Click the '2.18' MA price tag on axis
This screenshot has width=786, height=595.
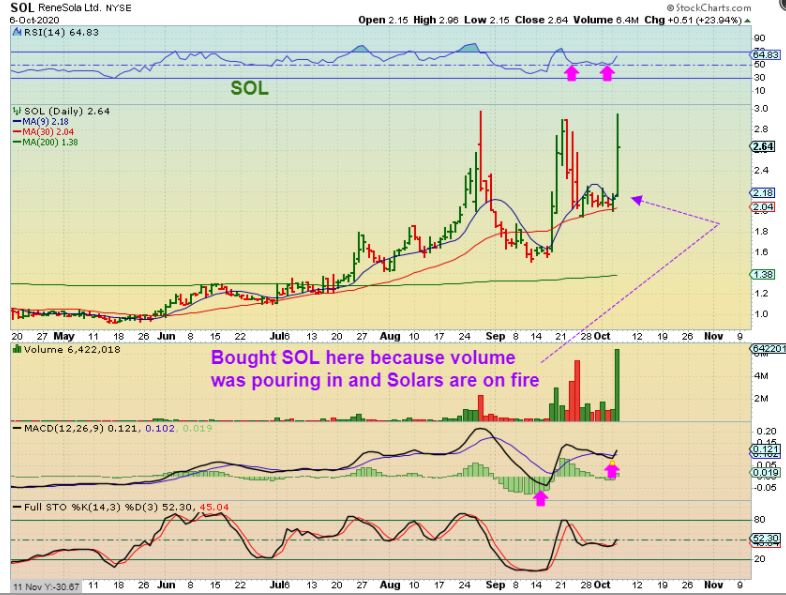[x=762, y=193]
